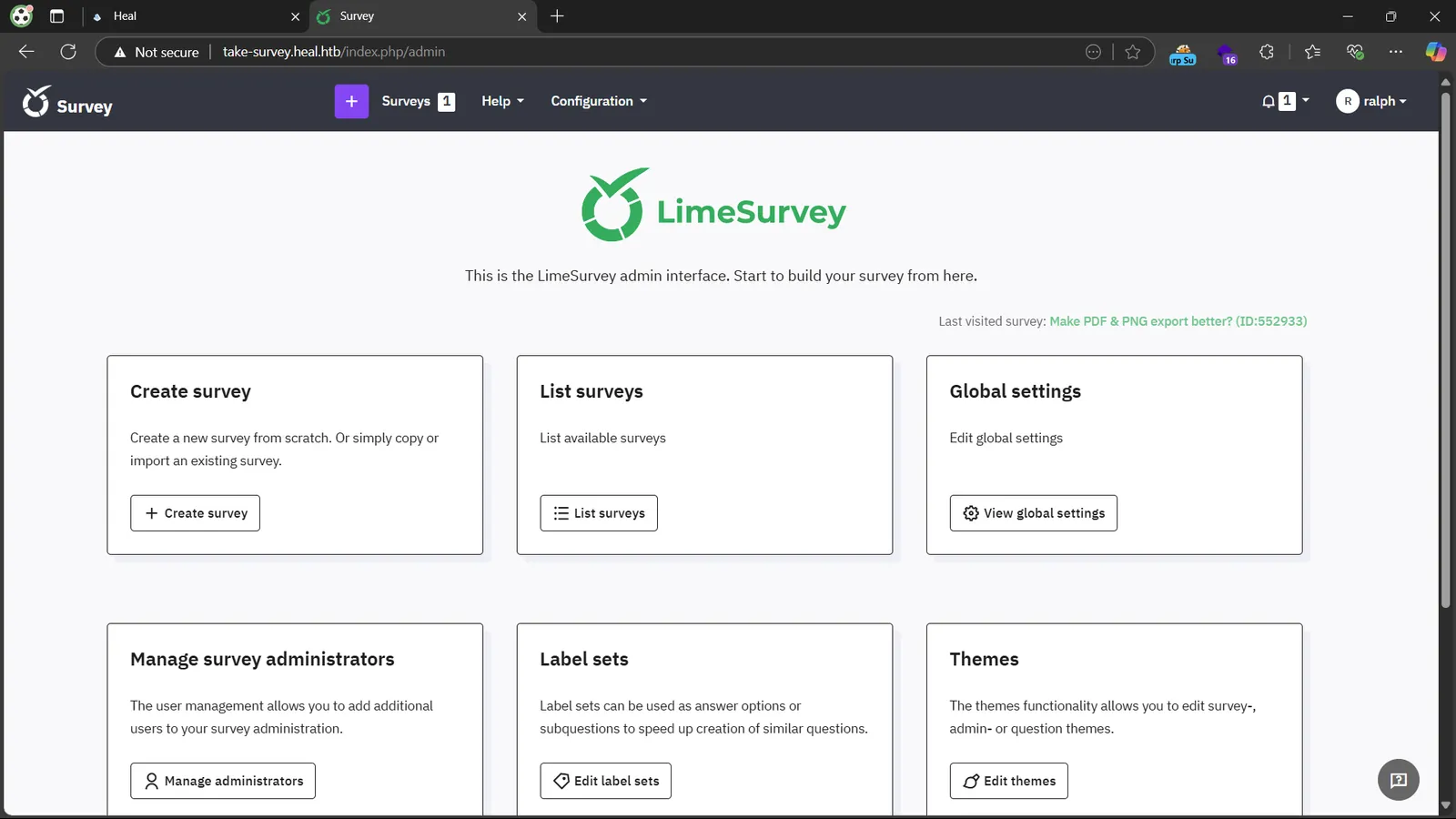This screenshot has height=819, width=1456.
Task: Click the List surveys button
Action: (599, 513)
